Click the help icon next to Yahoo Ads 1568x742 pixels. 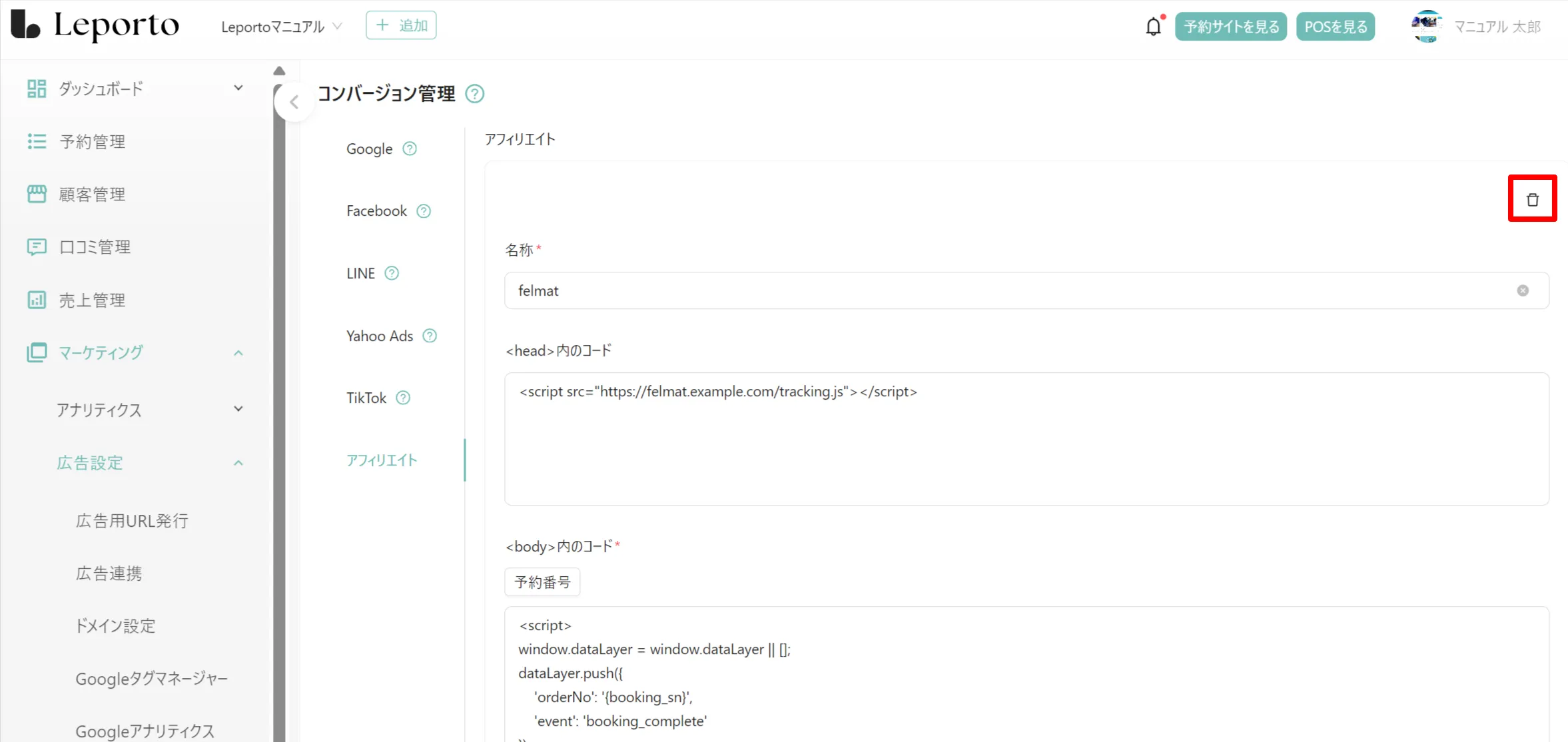430,336
